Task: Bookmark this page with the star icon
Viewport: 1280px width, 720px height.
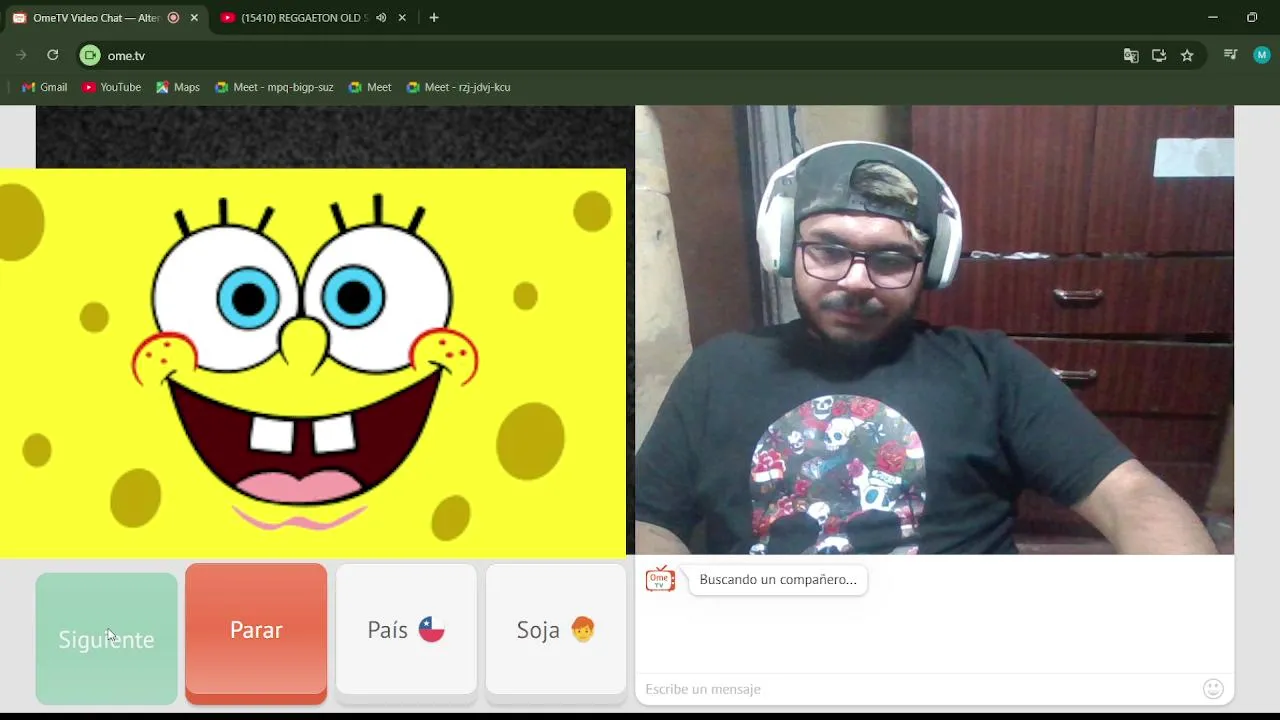Action: 1187,56
